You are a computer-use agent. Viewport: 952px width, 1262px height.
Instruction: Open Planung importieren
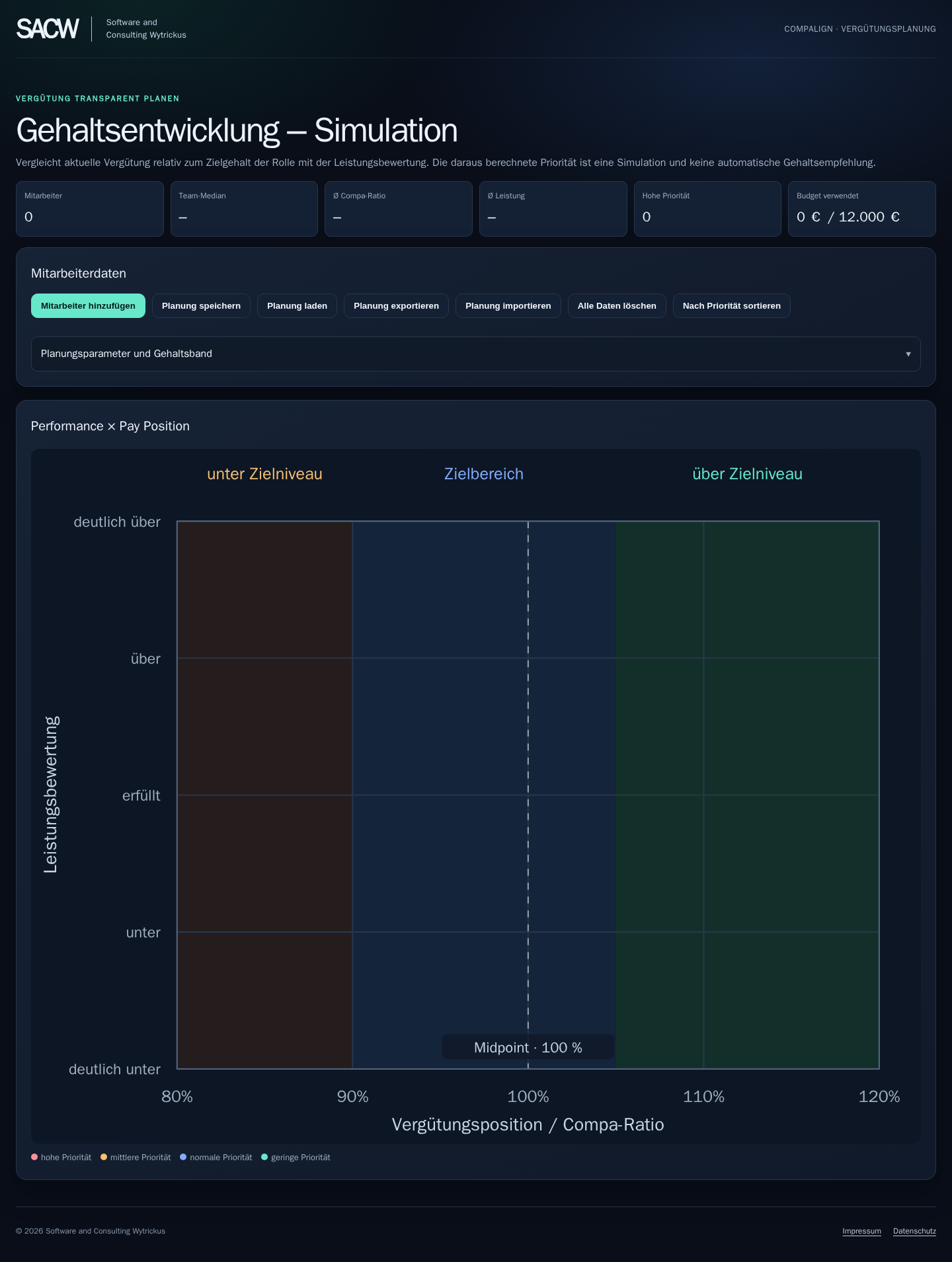pos(508,305)
